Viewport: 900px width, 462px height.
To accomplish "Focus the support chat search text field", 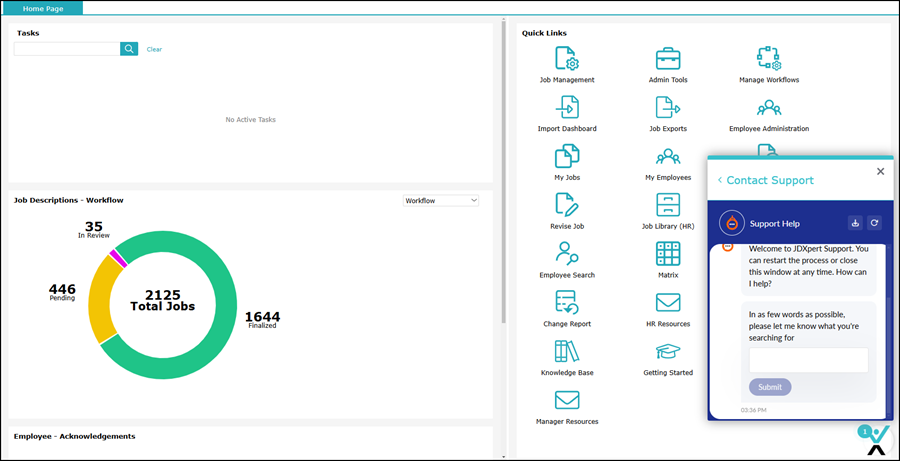I will coord(808,360).
